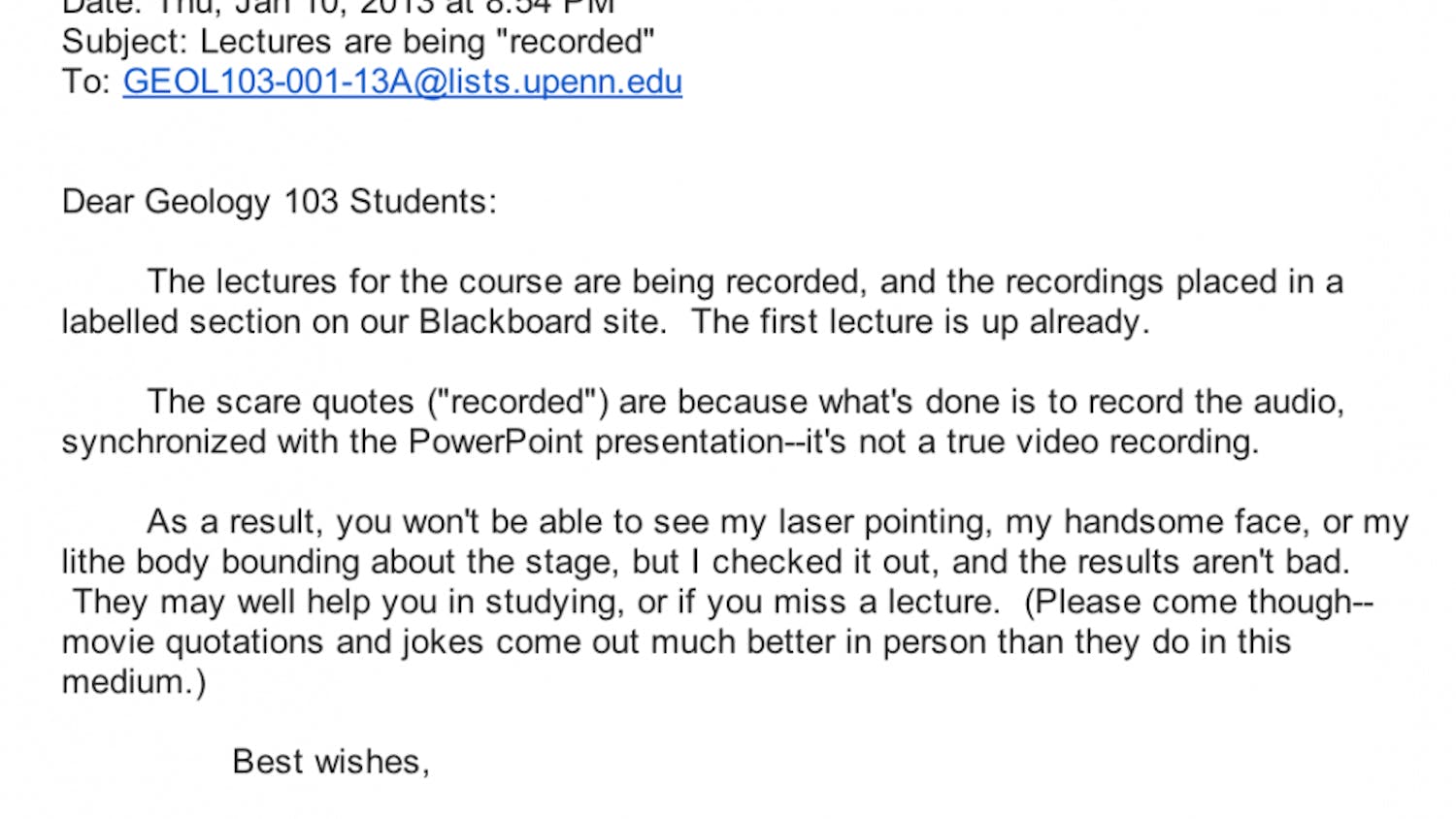This screenshot has height=819, width=1456.
Task: Click the "To:" label before the address
Action: click(86, 82)
